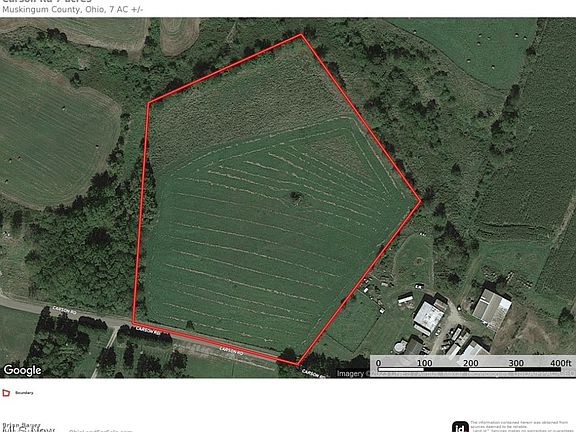576x432 pixels.
Task: Select the lone tree inside the field
Action: coord(296,198)
